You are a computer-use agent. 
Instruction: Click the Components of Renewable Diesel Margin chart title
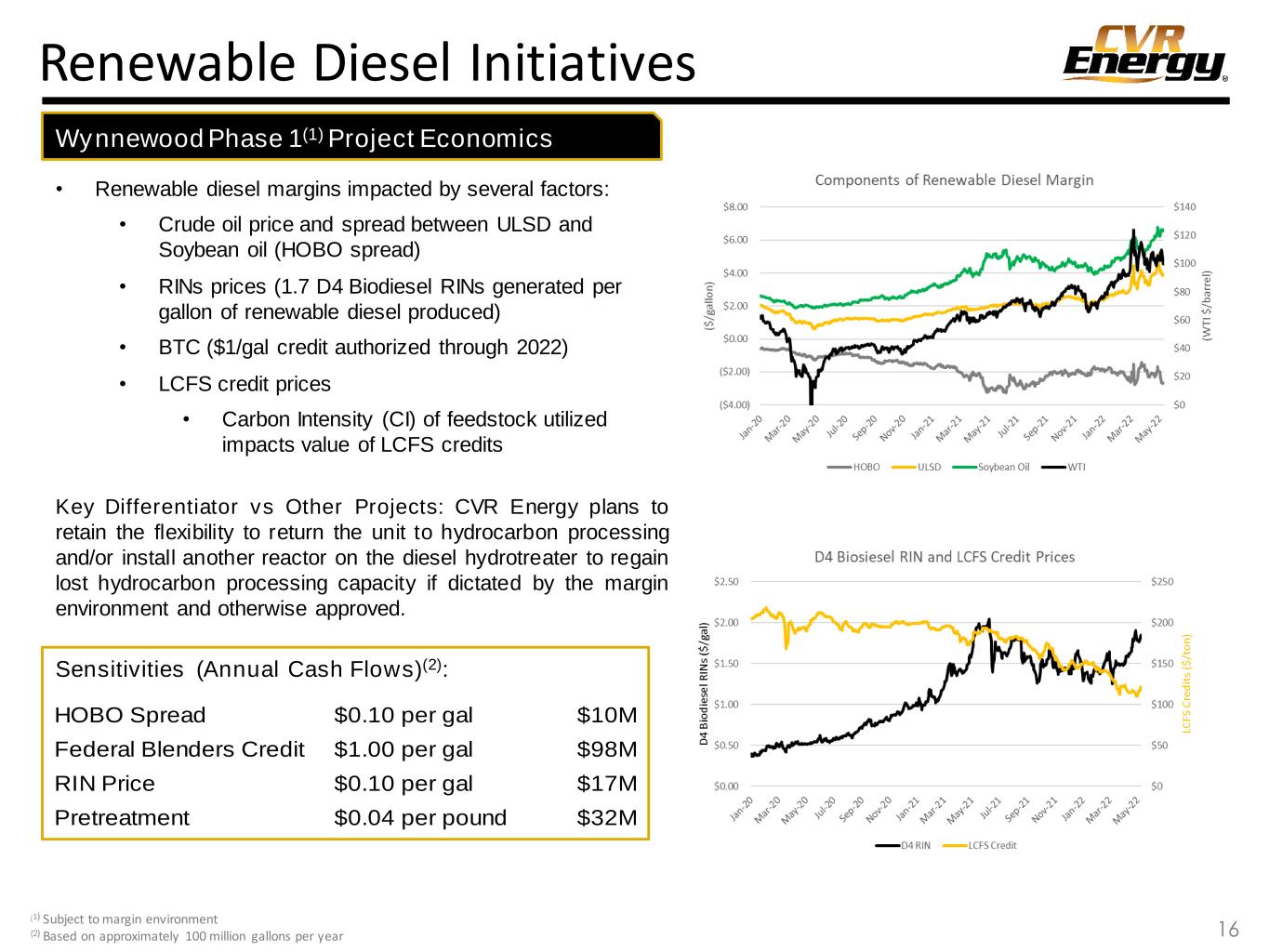coord(954,179)
